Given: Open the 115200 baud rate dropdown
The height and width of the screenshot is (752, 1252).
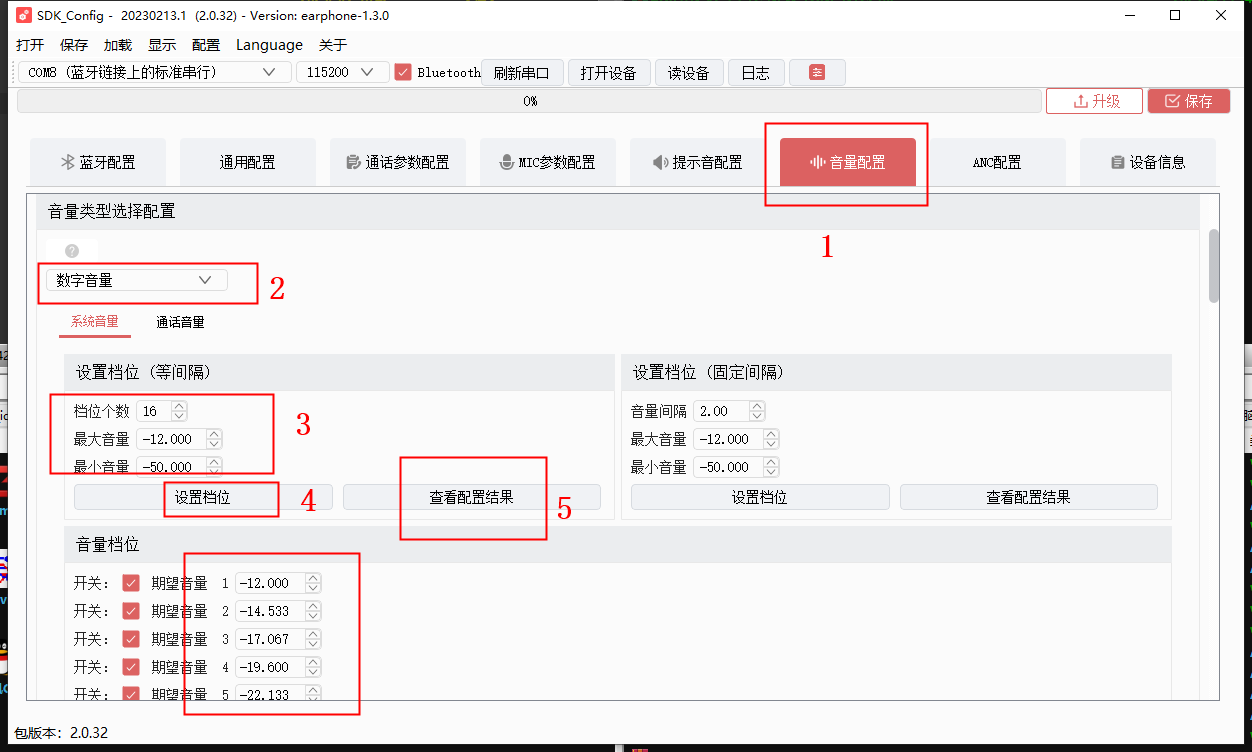Looking at the screenshot, I should click(343, 72).
